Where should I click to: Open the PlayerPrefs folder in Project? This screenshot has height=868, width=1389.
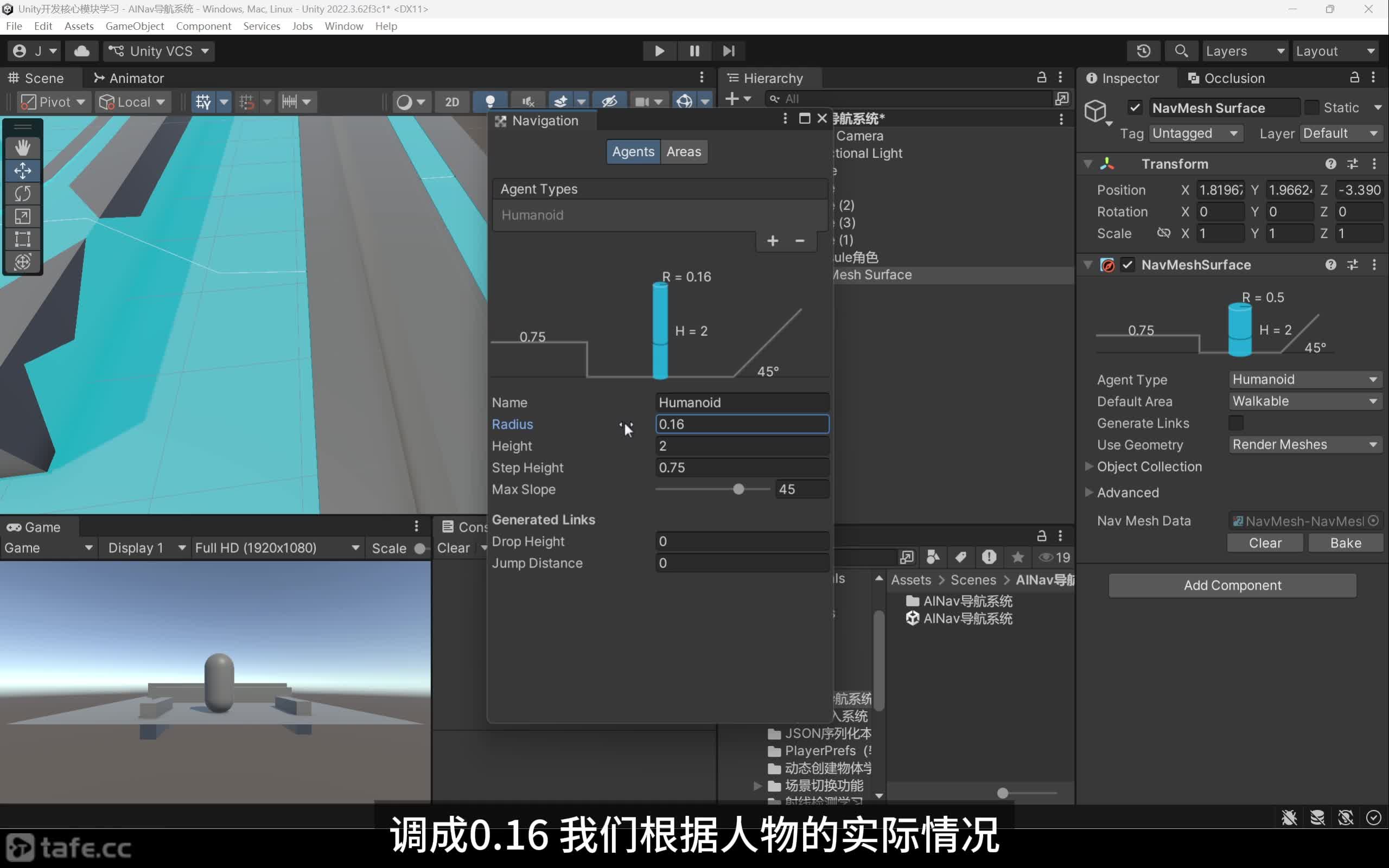[x=821, y=751]
